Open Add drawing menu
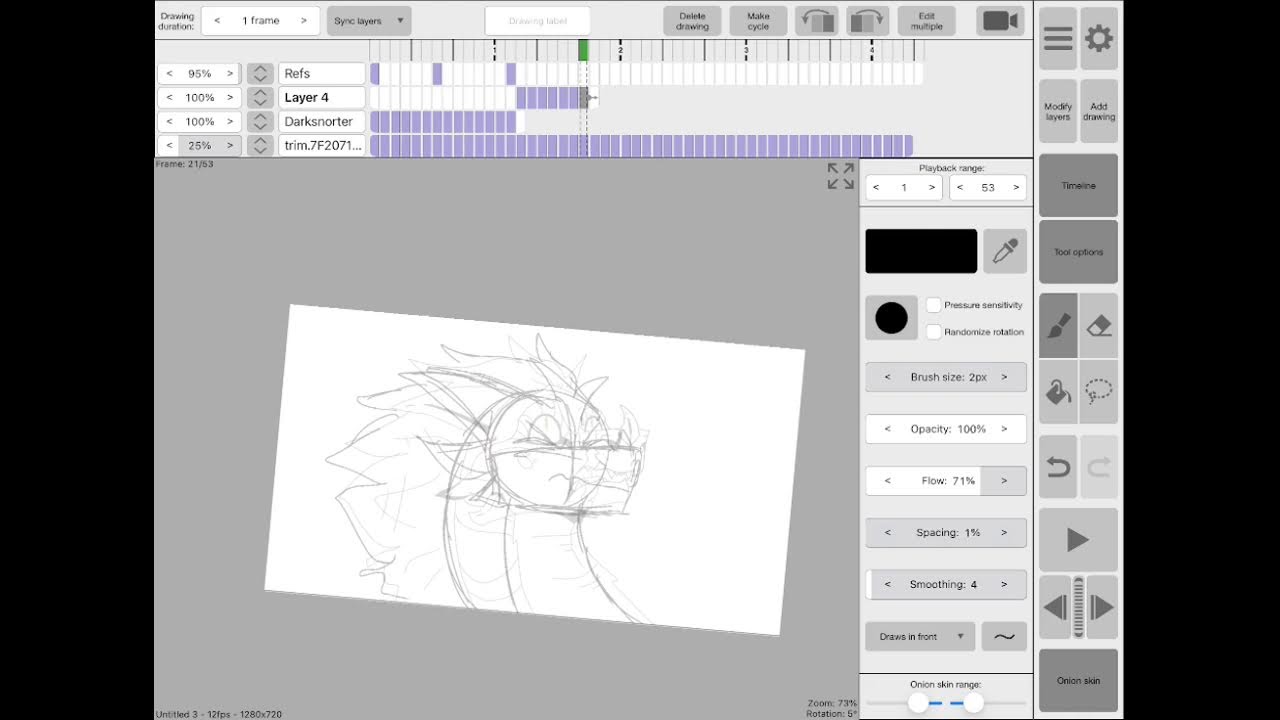The image size is (1280, 720). (1099, 111)
